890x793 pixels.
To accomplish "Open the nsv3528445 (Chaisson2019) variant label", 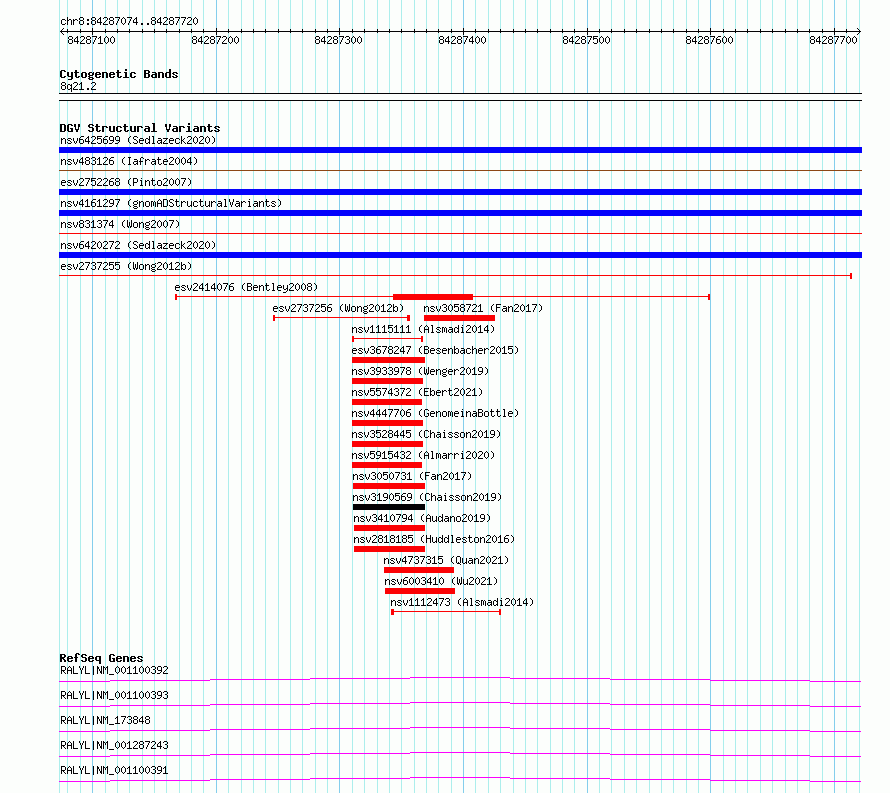I will [426, 434].
